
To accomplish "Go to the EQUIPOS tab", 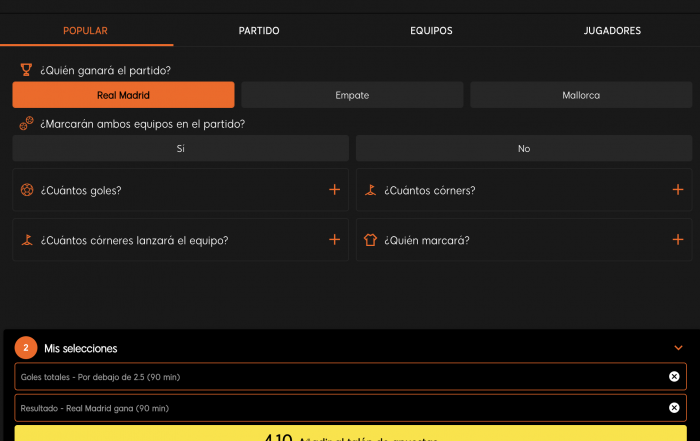I will click(x=431, y=31).
